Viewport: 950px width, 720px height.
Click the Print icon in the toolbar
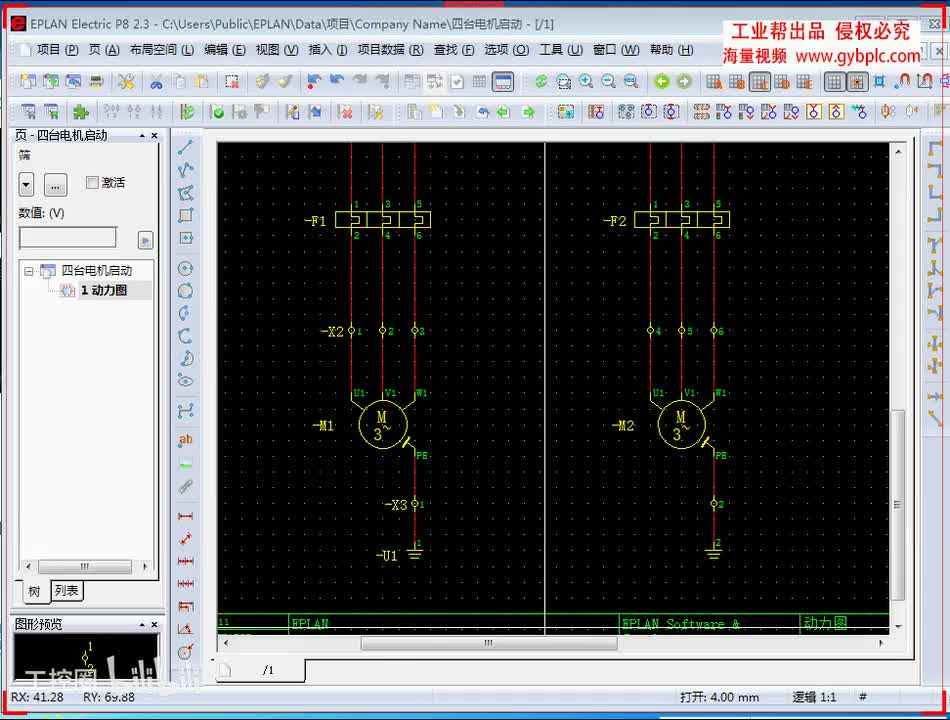[96, 82]
